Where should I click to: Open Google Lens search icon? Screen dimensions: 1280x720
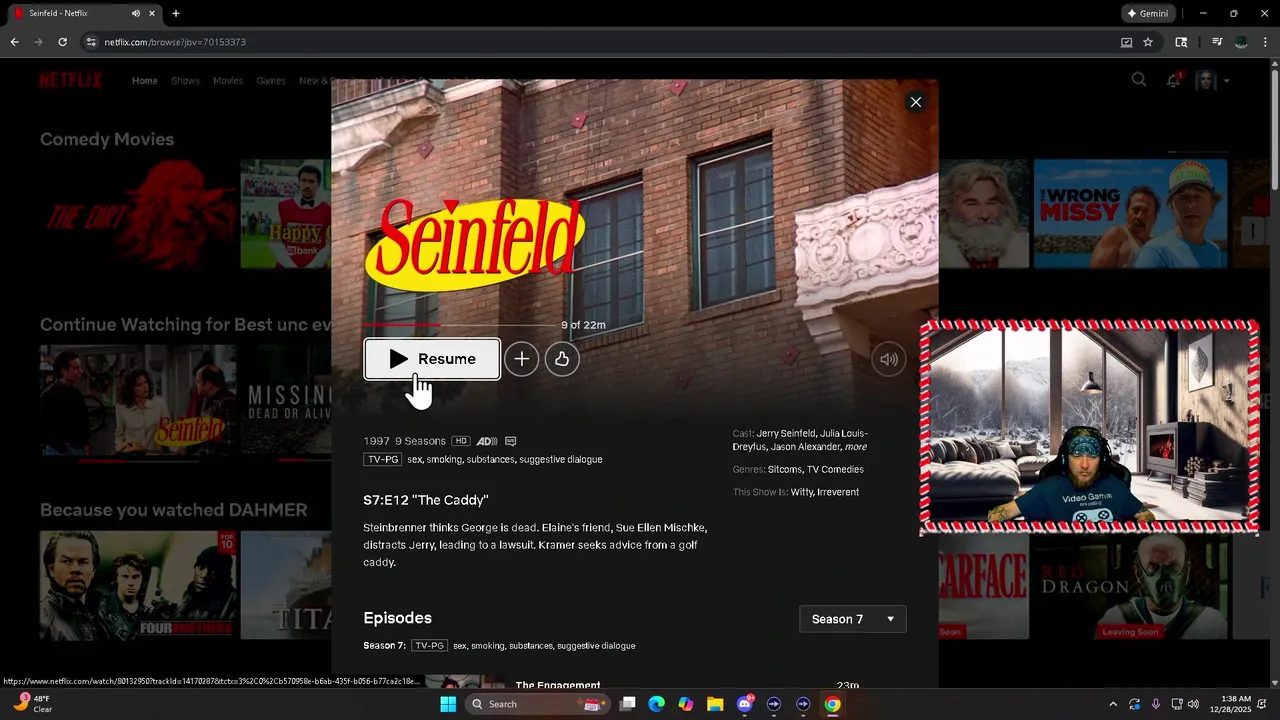tap(1181, 42)
